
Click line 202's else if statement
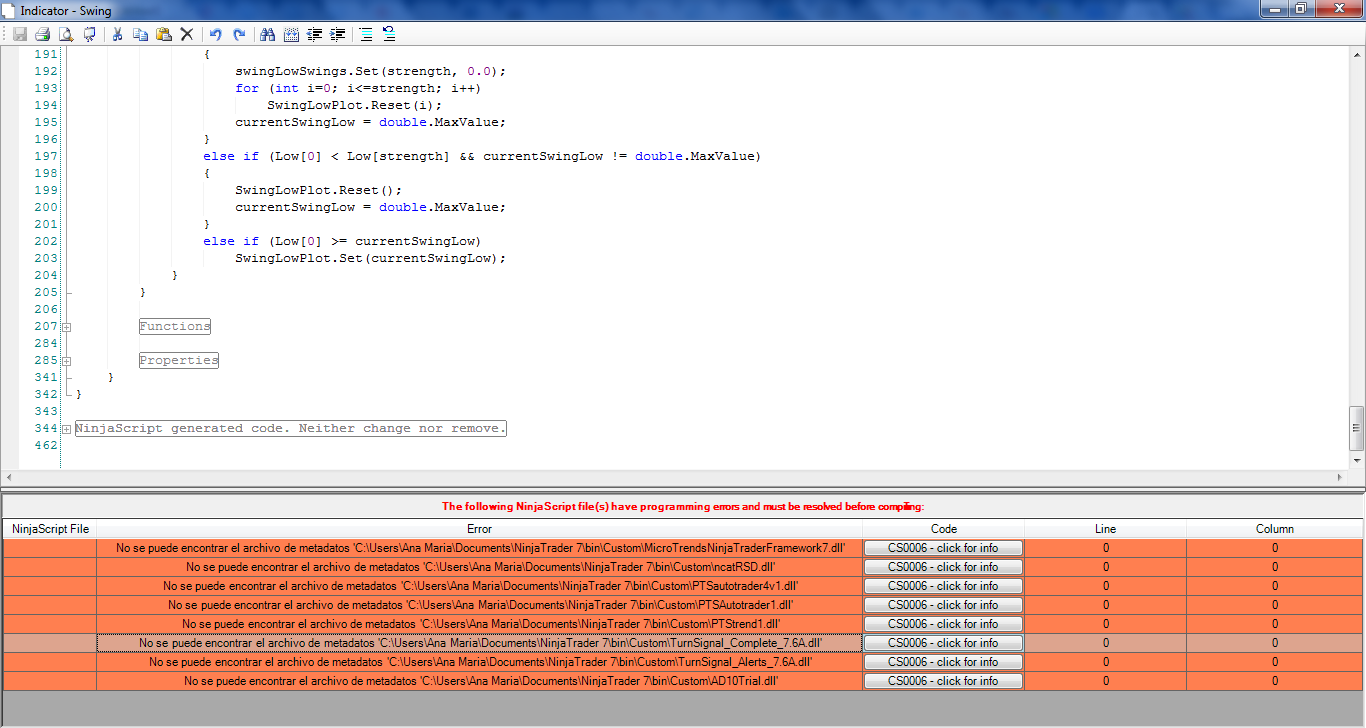click(x=342, y=241)
